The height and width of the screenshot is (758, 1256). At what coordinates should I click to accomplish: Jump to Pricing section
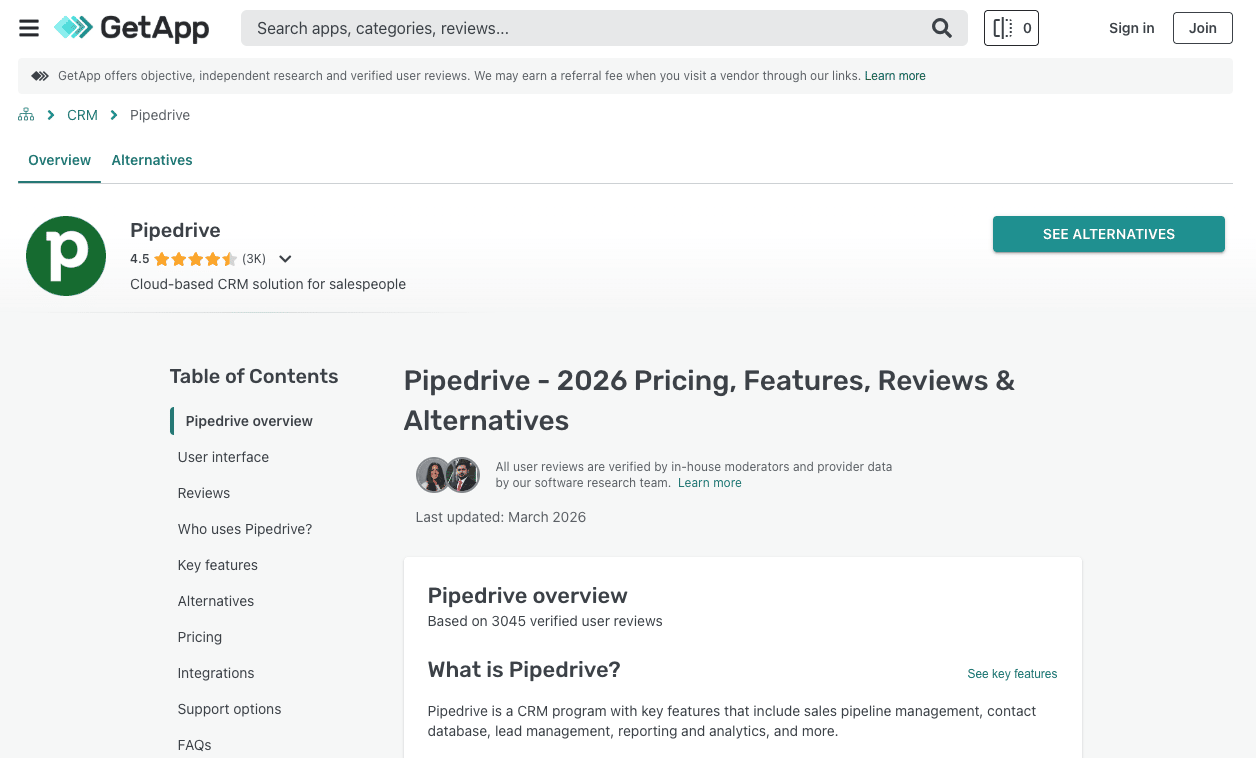pyautogui.click(x=200, y=637)
